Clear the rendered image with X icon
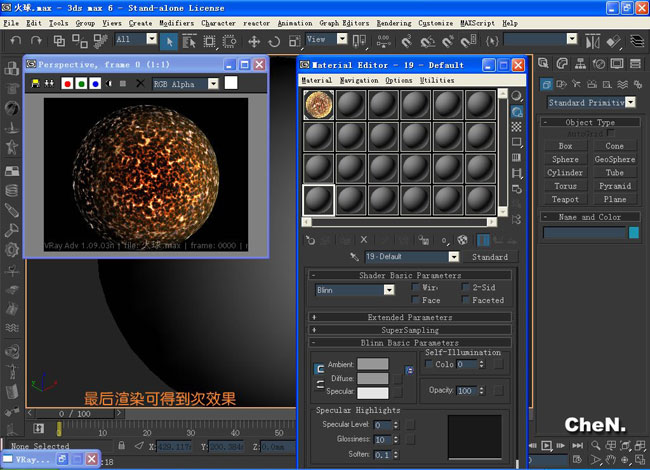Viewport: 650px width, 470px height. click(x=140, y=84)
